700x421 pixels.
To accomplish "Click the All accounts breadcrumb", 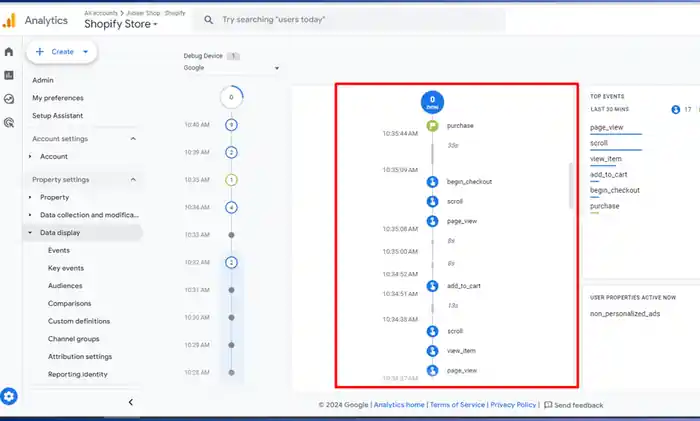I will [x=101, y=13].
